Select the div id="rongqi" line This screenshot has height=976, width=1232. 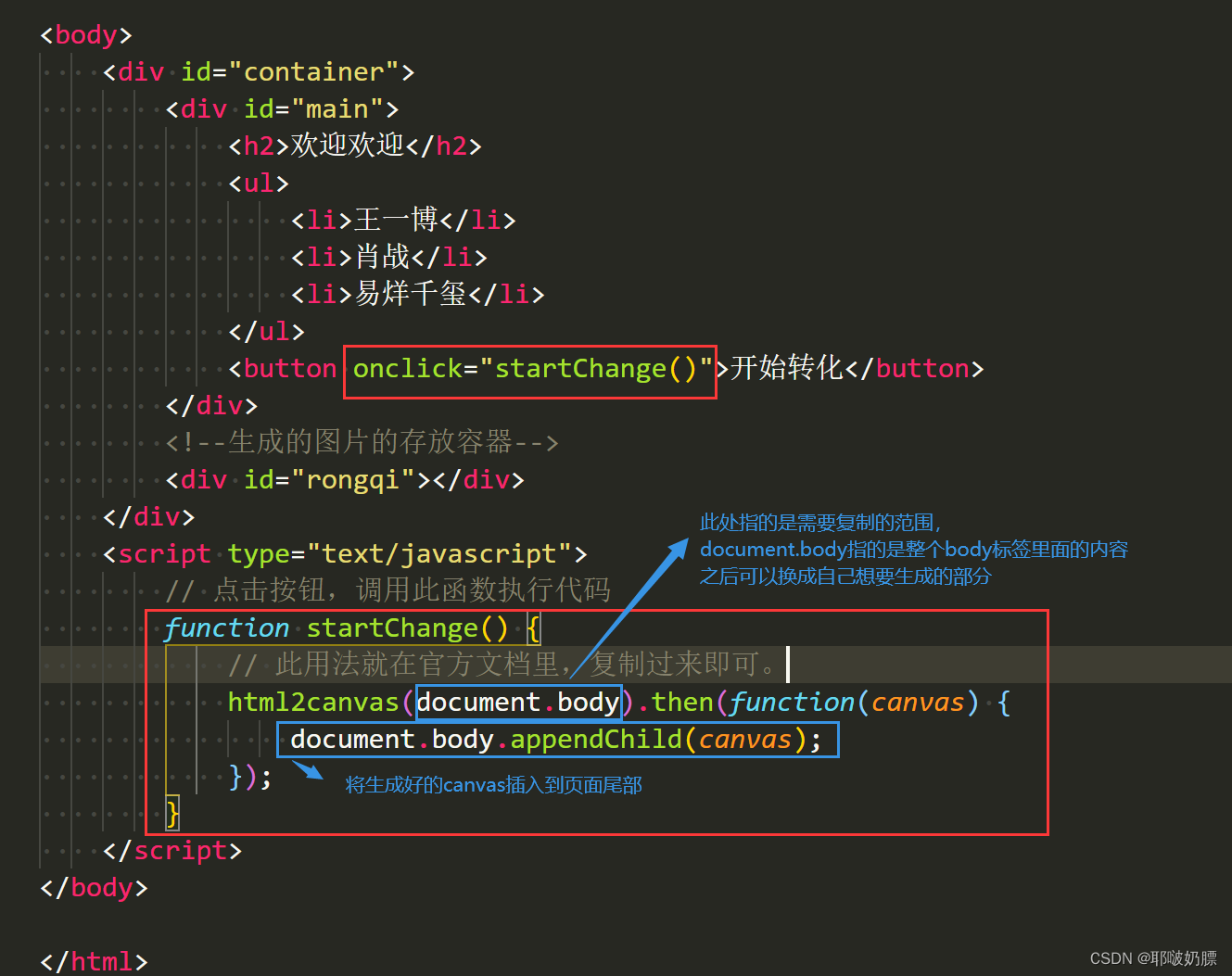coord(345,480)
